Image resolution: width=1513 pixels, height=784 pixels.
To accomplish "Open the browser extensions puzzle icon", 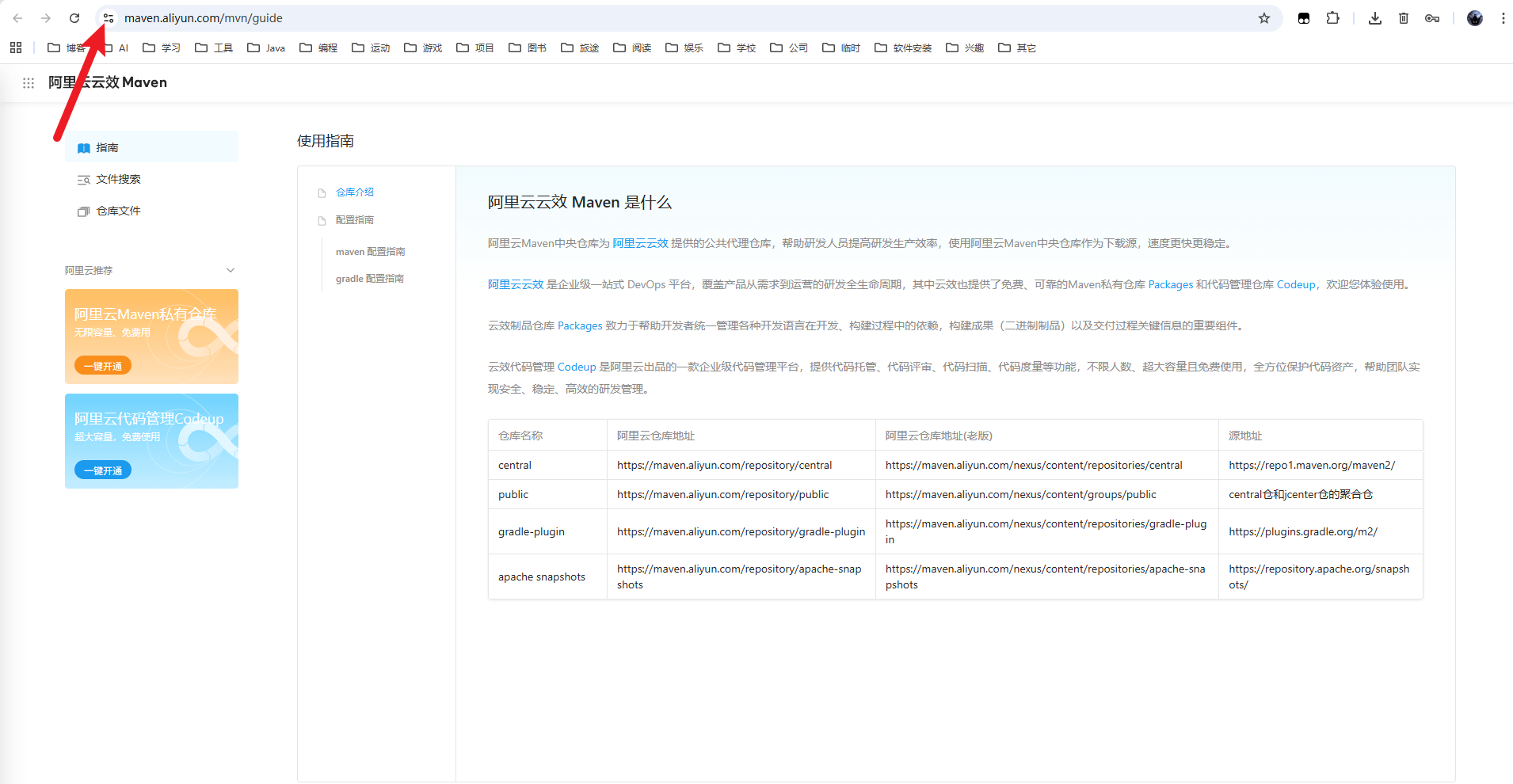I will tap(1333, 18).
